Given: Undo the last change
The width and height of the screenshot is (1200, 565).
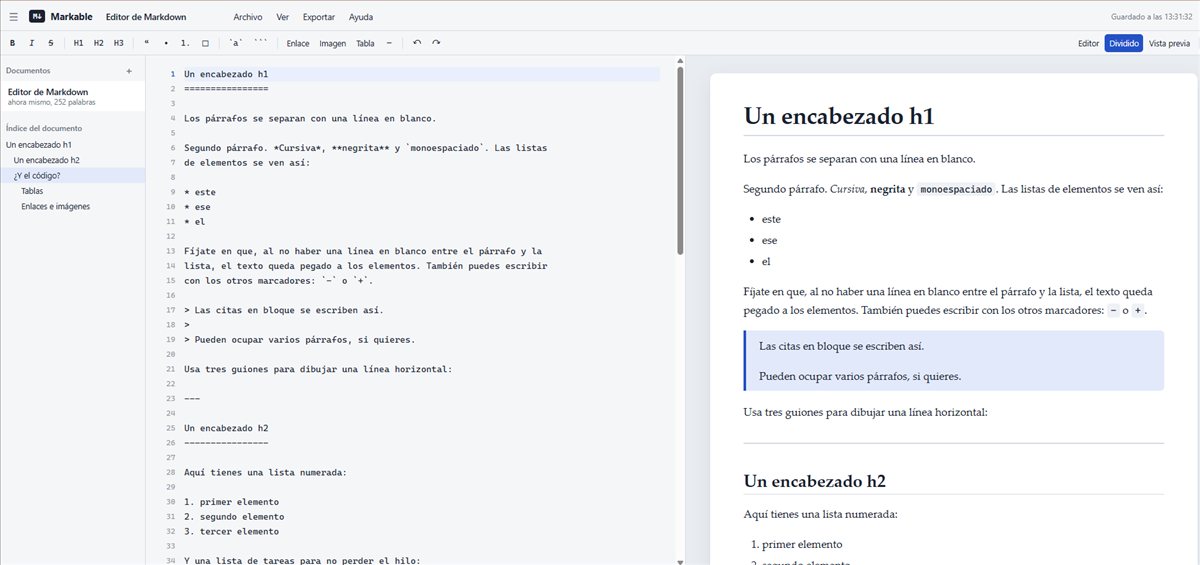Looking at the screenshot, I should (x=417, y=43).
